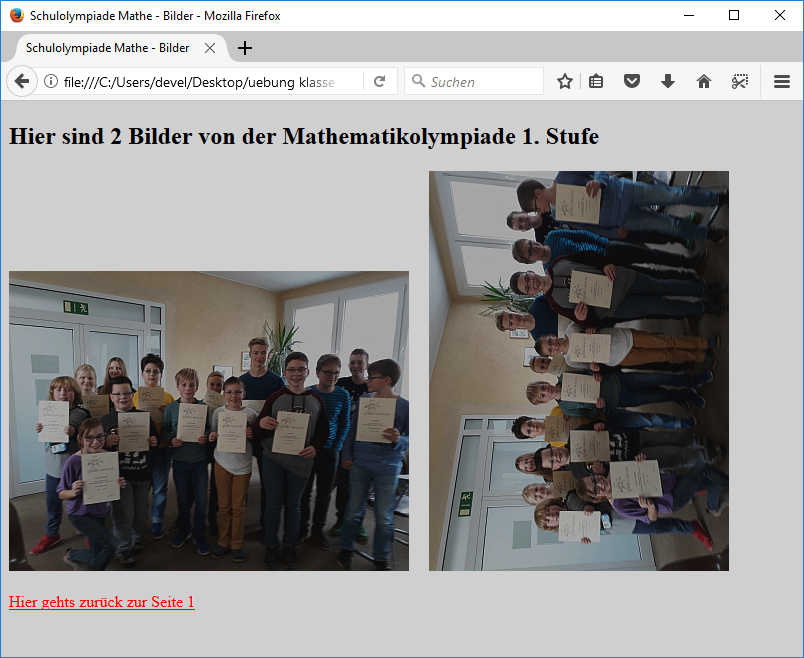The height and width of the screenshot is (658, 804).
Task: Click the Firefox logo in title bar
Action: pos(16,15)
